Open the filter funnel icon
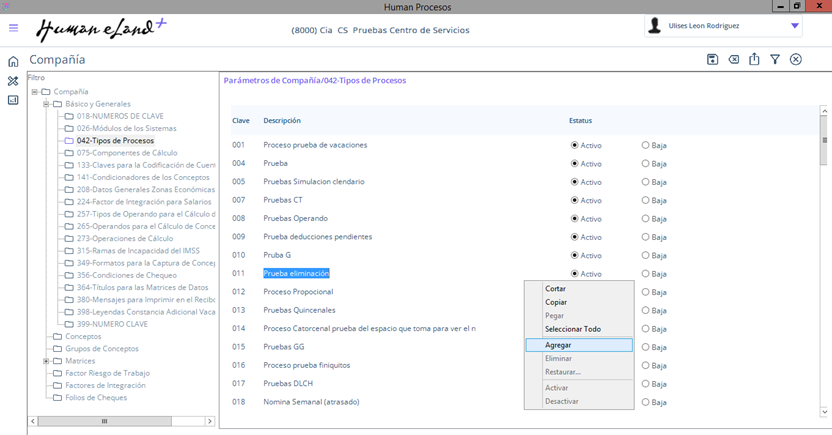832x435 pixels. [x=775, y=60]
